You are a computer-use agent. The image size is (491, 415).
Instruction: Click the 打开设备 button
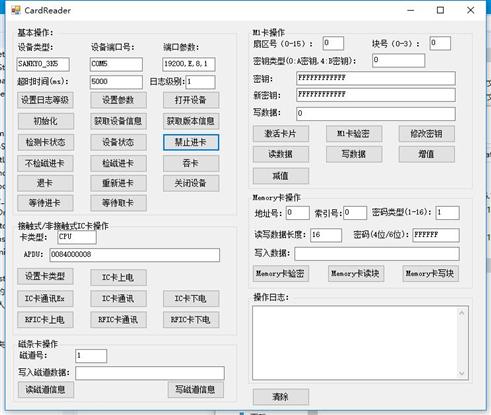click(x=191, y=100)
